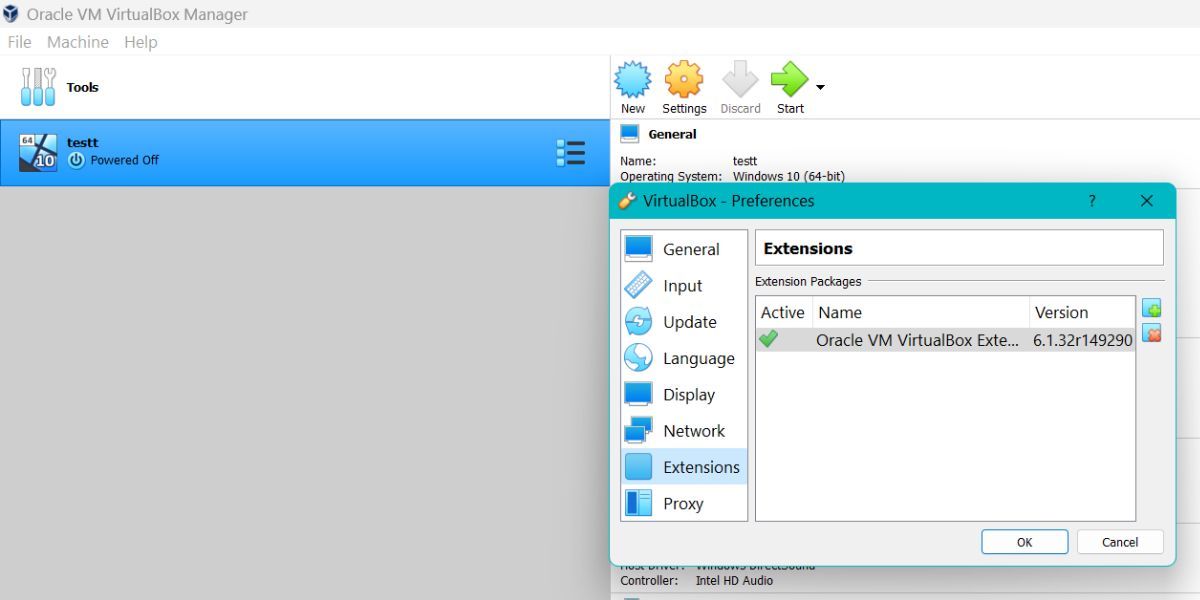Image resolution: width=1200 pixels, height=600 pixels.
Task: Start the testt virtual machine
Action: tap(790, 86)
